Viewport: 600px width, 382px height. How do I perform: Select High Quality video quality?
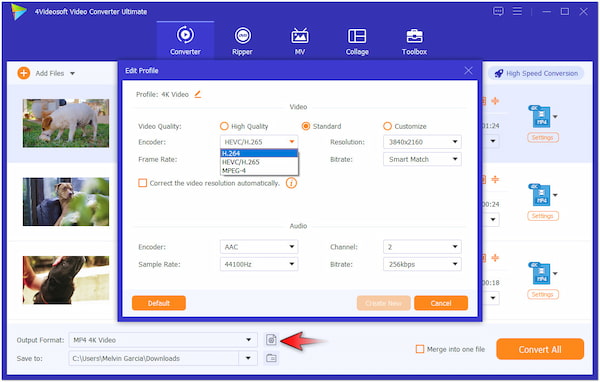pyautogui.click(x=224, y=126)
